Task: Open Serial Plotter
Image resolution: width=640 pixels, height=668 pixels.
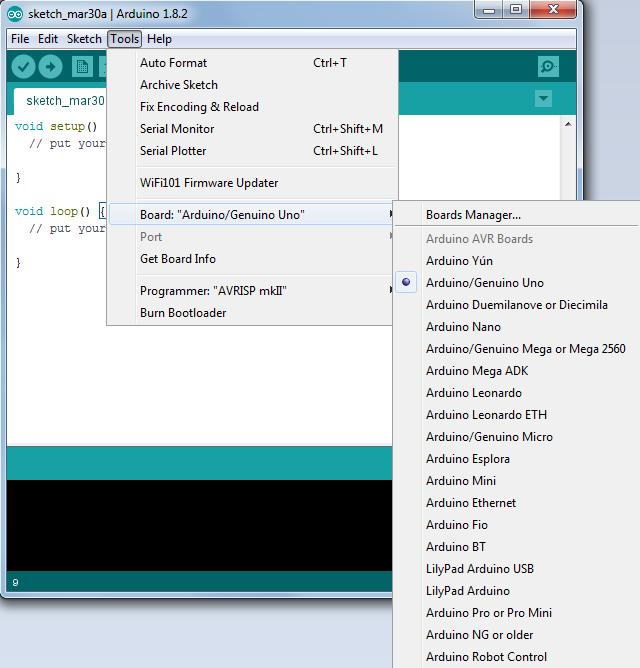Action: tap(252, 151)
